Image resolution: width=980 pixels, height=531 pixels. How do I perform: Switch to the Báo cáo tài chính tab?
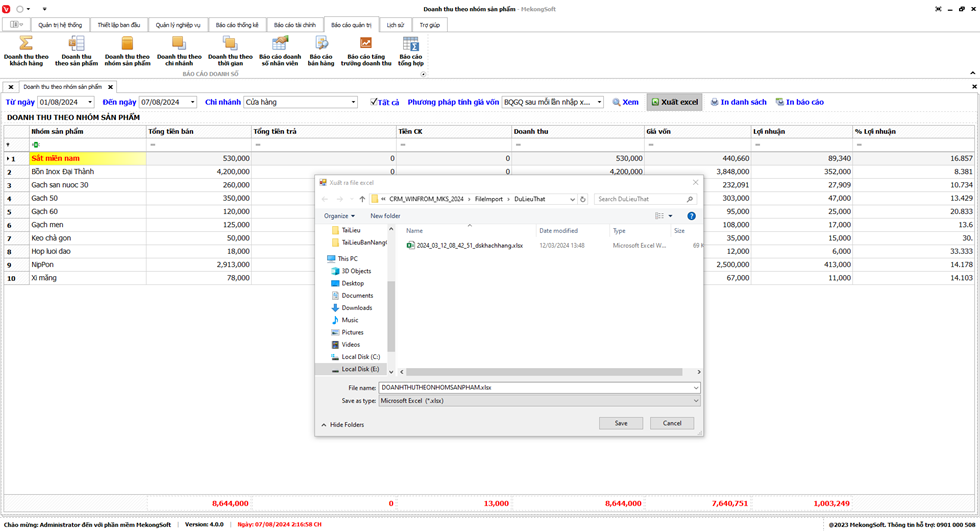point(294,24)
